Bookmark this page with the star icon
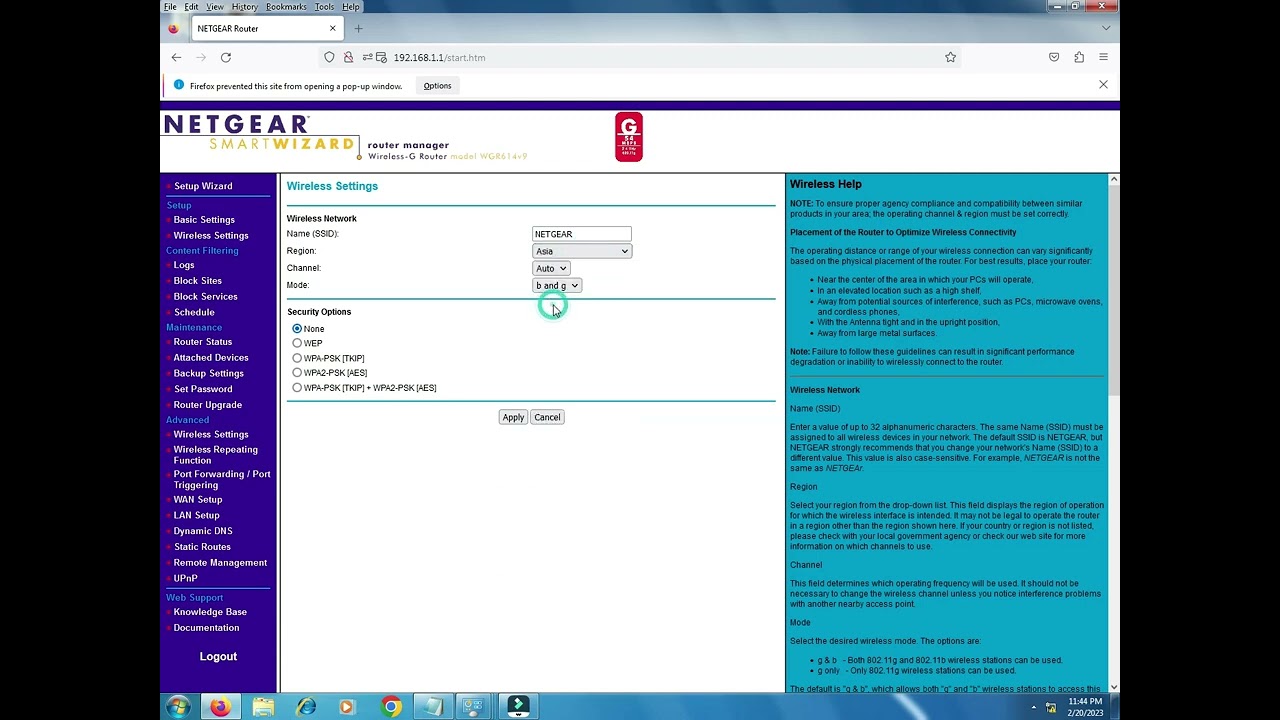1280x720 pixels. click(x=950, y=58)
